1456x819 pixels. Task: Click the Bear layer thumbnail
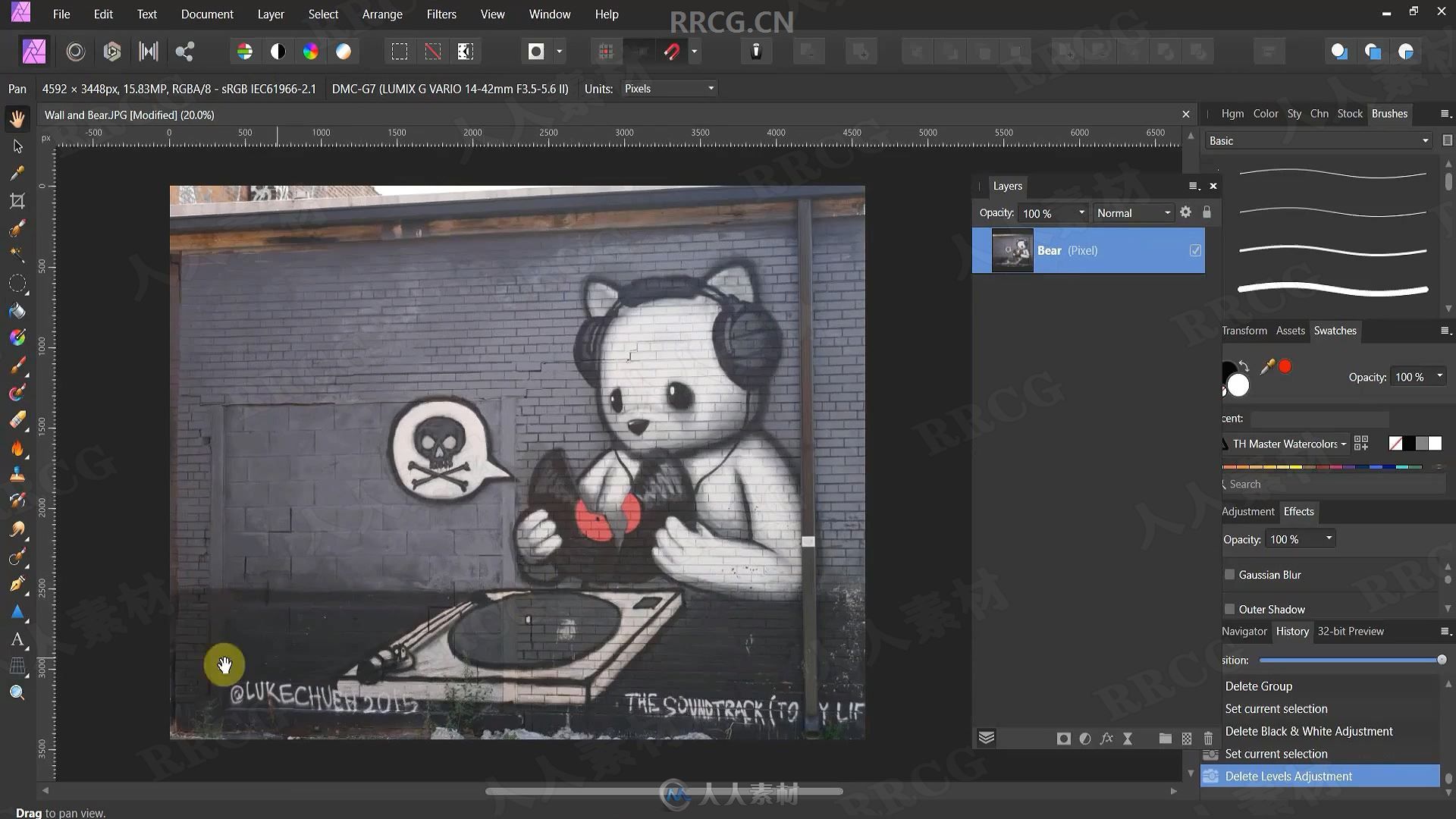pos(1012,250)
